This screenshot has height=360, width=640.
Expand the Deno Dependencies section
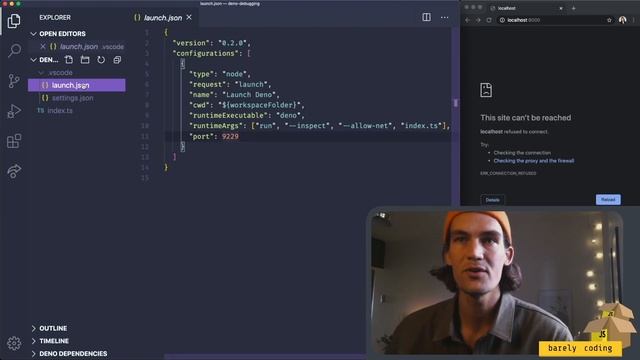(73, 353)
